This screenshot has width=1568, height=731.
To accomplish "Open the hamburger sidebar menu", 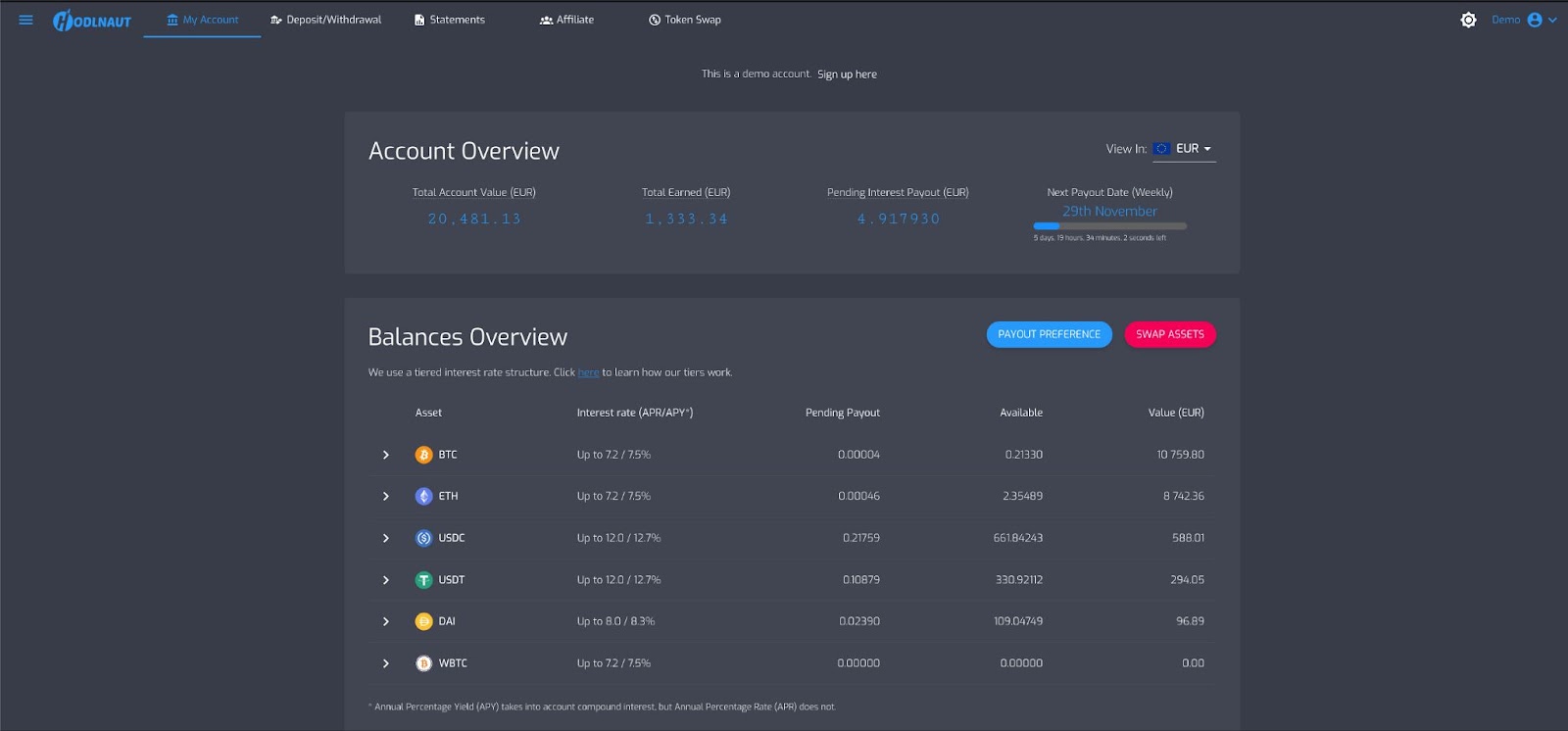I will (x=25, y=20).
